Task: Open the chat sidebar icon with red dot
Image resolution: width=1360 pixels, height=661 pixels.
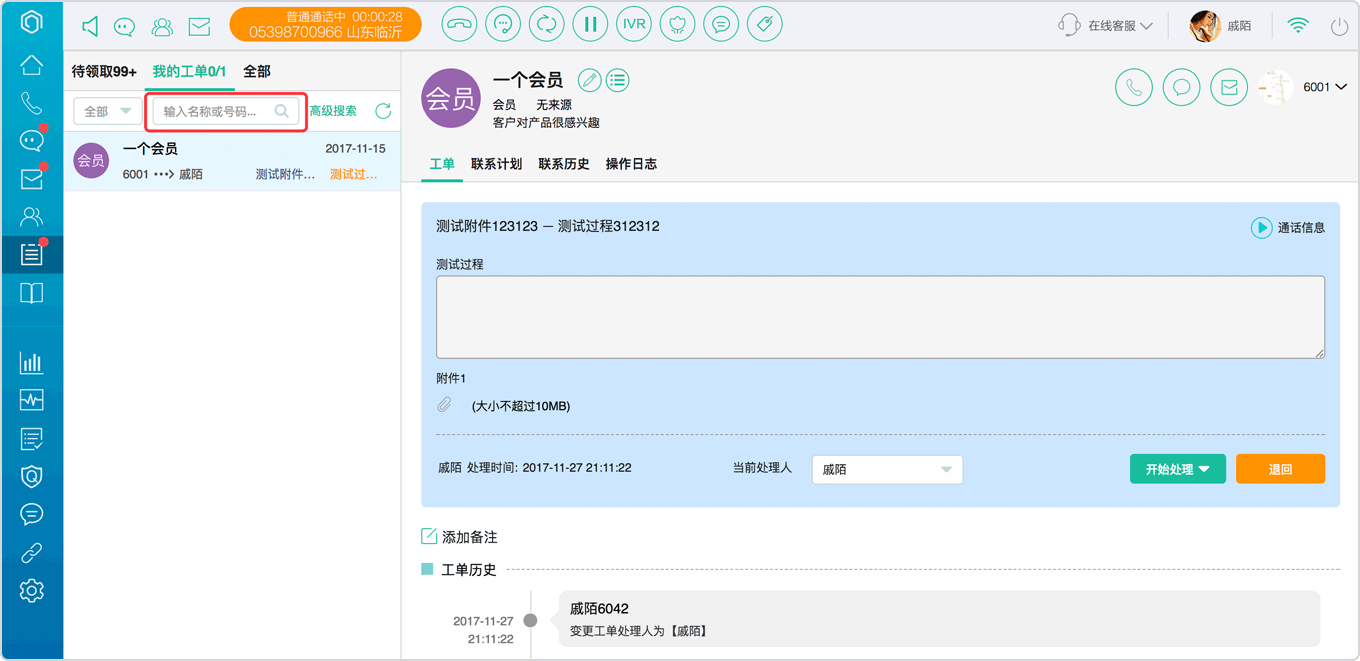Action: [32, 141]
